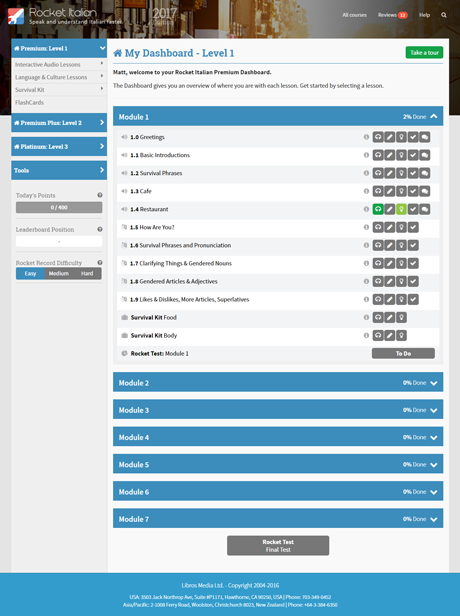Open headphones audio icon for 1.0 Greetings

pos(378,137)
